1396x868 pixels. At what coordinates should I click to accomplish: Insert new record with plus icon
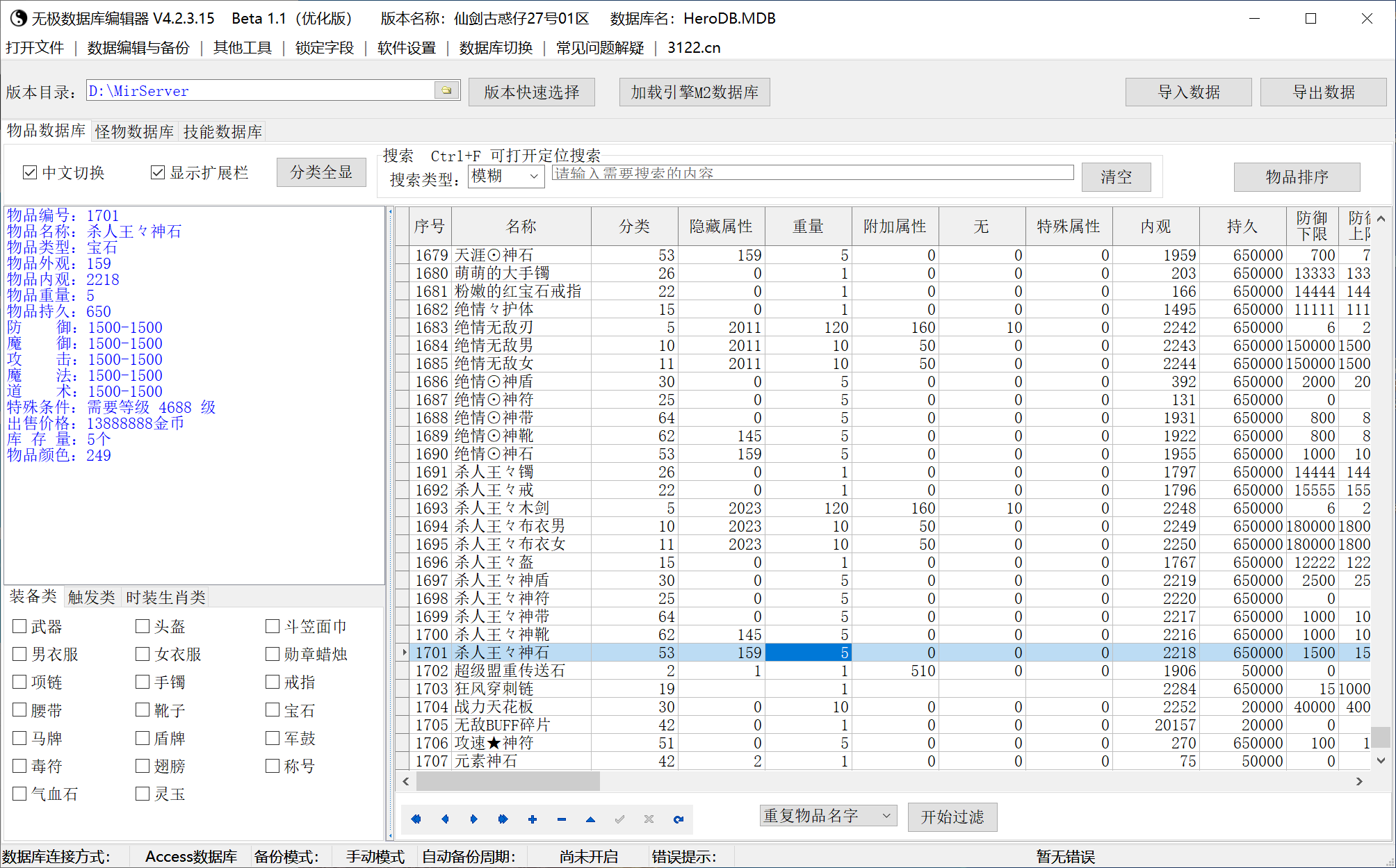533,819
